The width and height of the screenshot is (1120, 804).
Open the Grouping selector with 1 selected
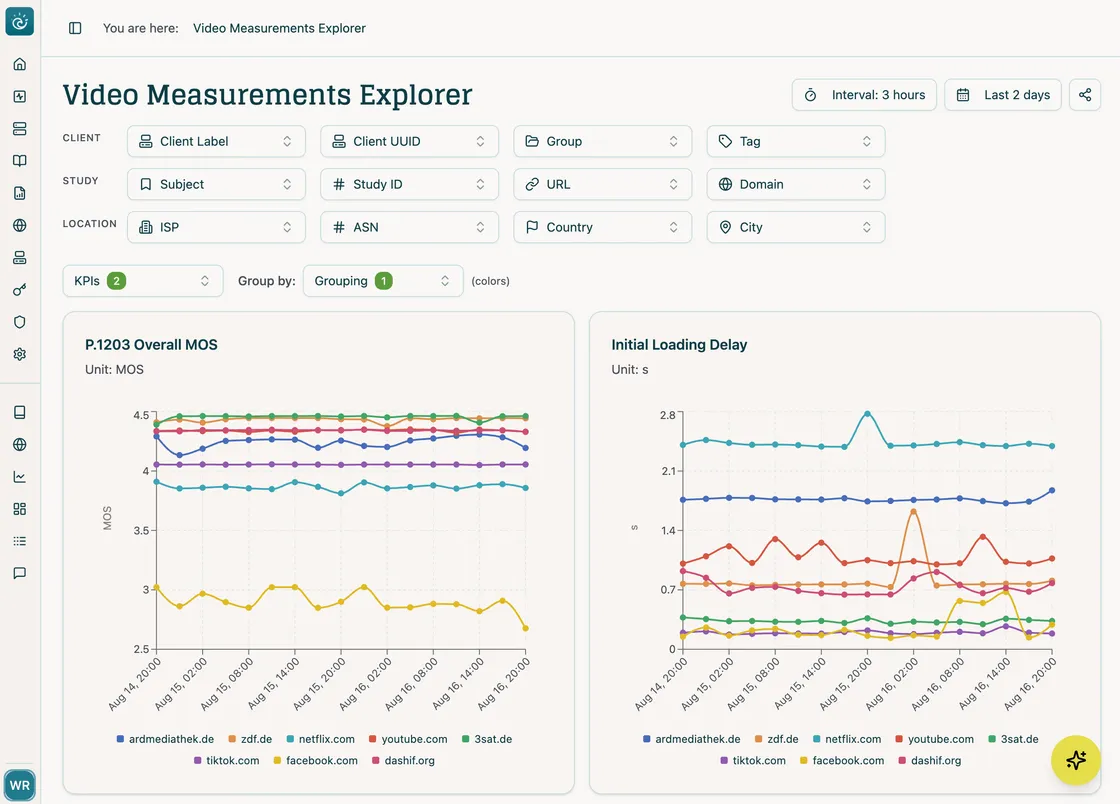point(383,281)
